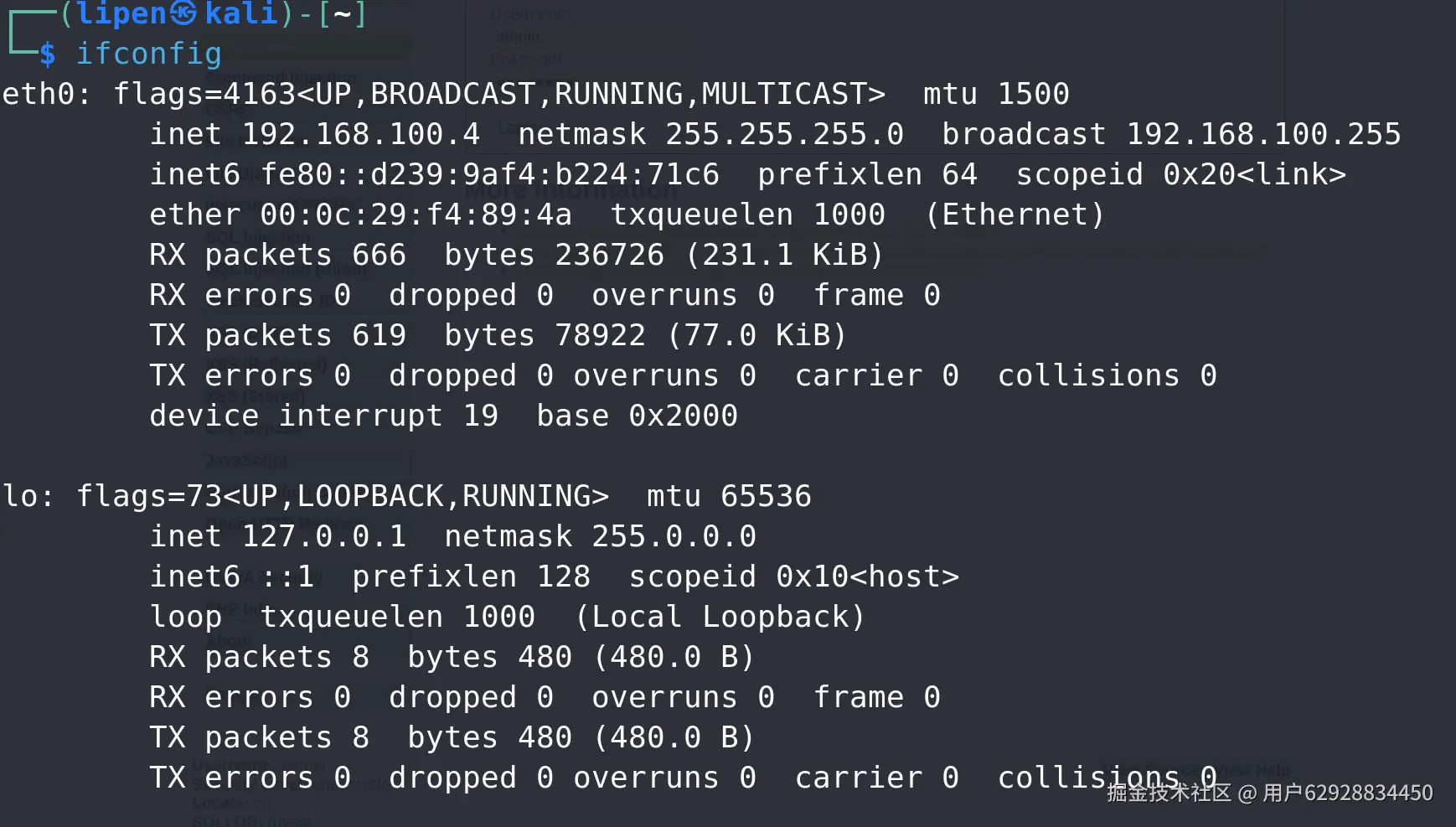Click the netmask value 255.255.255.0

pos(785,134)
